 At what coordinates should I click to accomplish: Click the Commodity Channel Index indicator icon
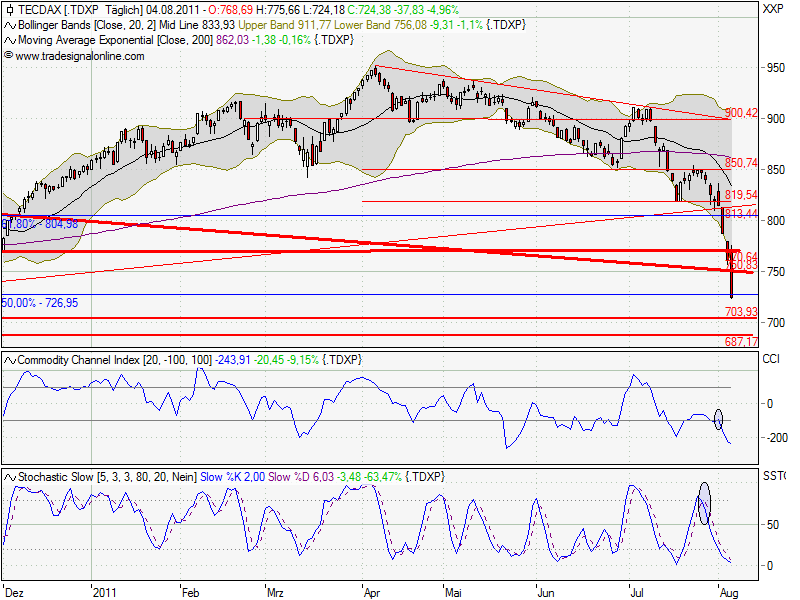10,360
